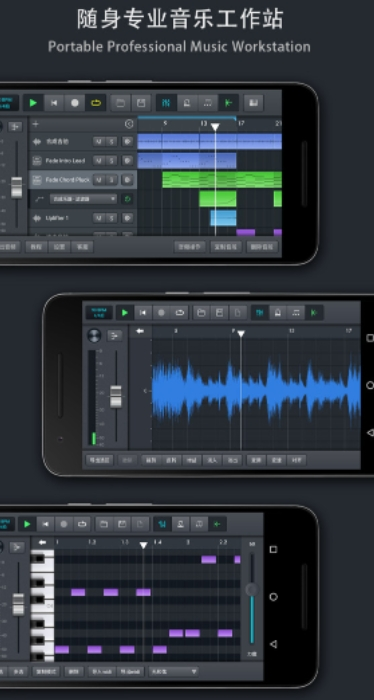Toggle loop on the middle phone

179,312
